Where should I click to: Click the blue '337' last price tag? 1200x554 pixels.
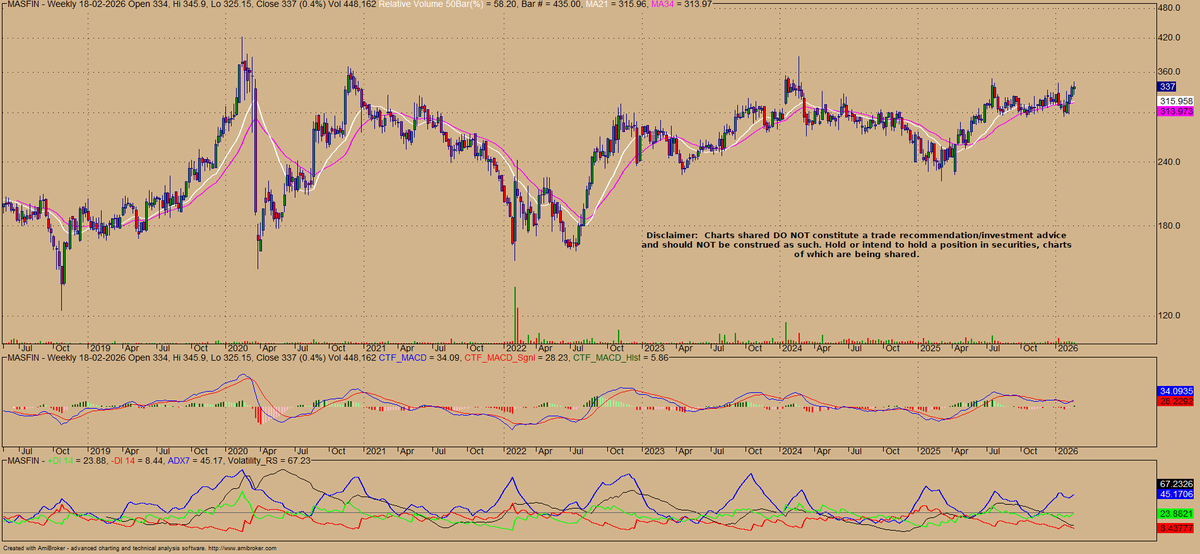[1168, 87]
